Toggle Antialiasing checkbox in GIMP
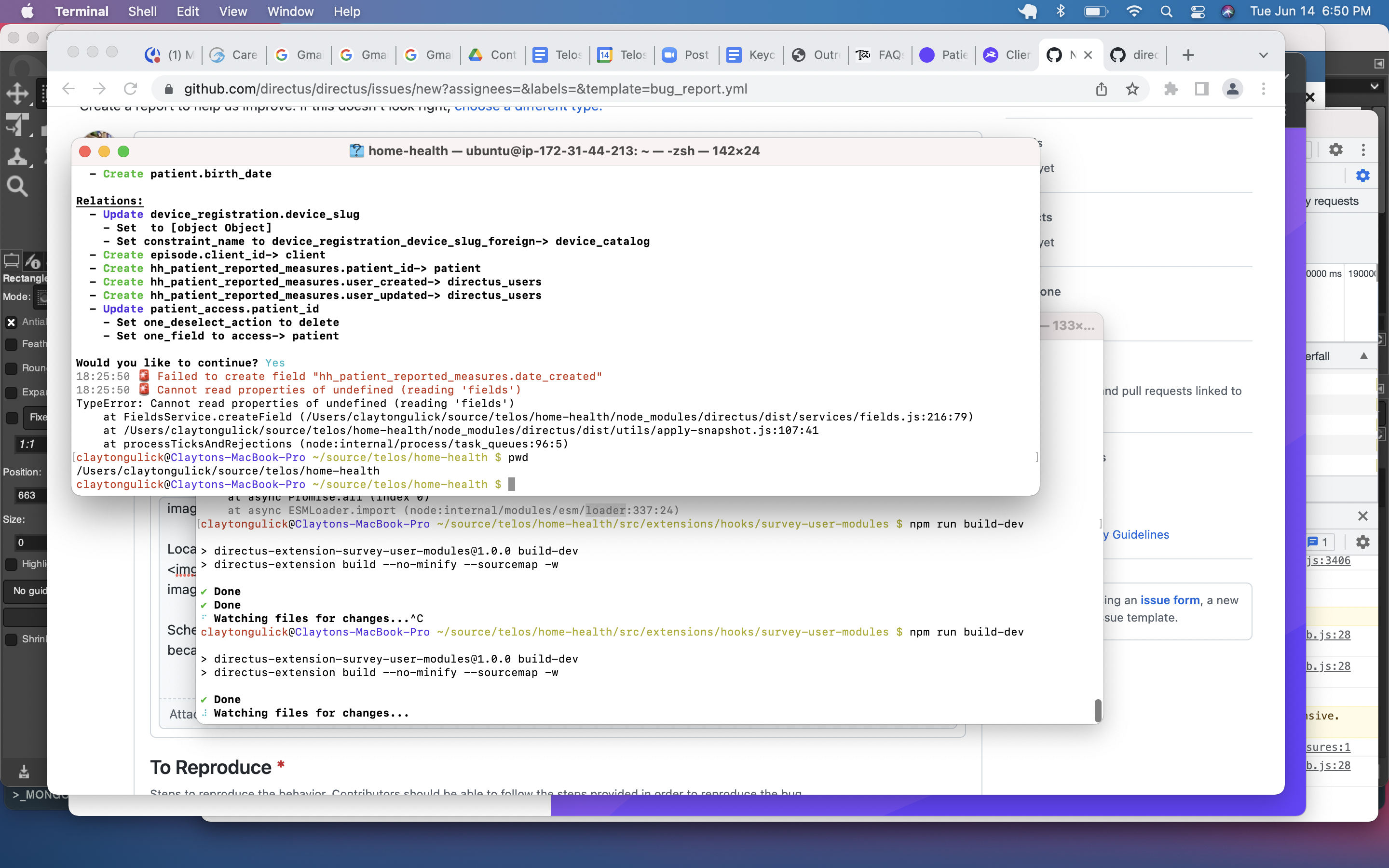Viewport: 1389px width, 868px height. coord(11,322)
